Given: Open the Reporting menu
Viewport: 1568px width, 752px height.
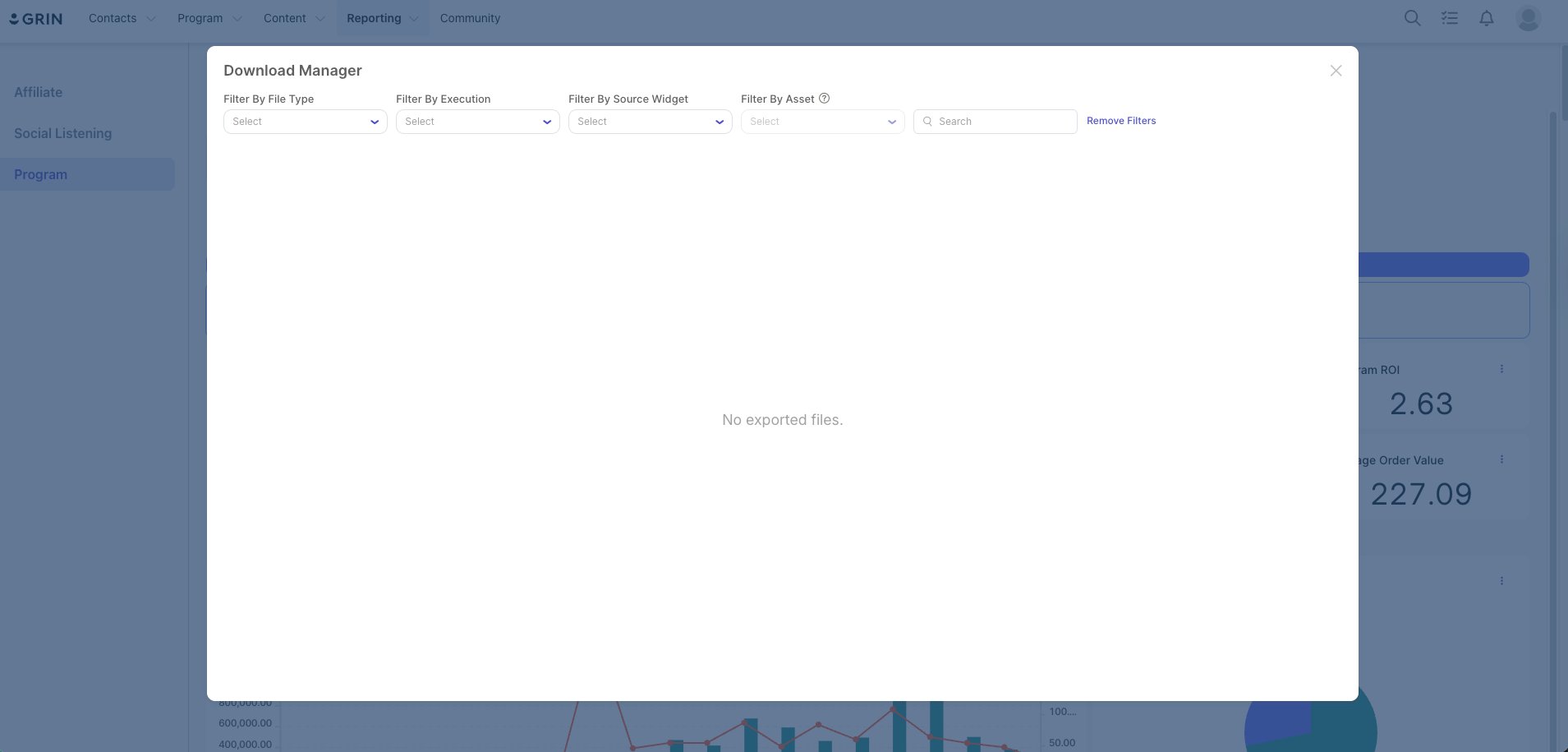Looking at the screenshot, I should click(382, 18).
